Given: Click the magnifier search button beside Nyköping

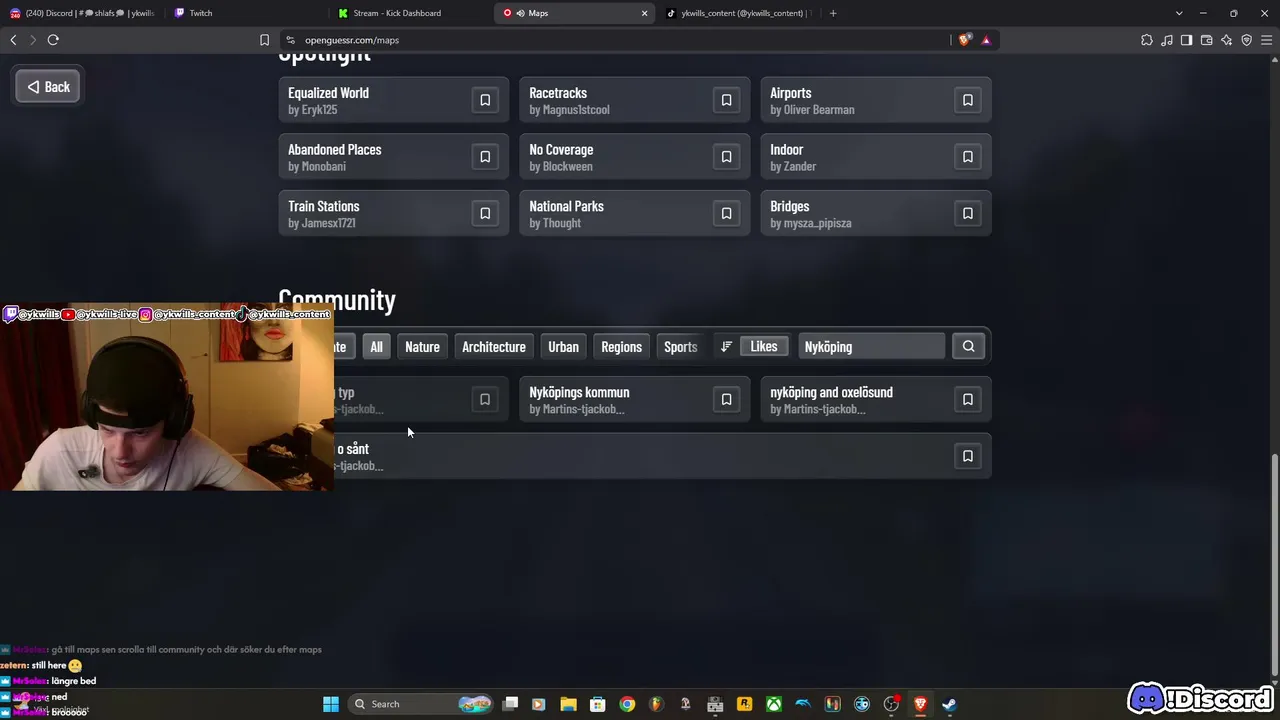Looking at the screenshot, I should click(x=968, y=346).
